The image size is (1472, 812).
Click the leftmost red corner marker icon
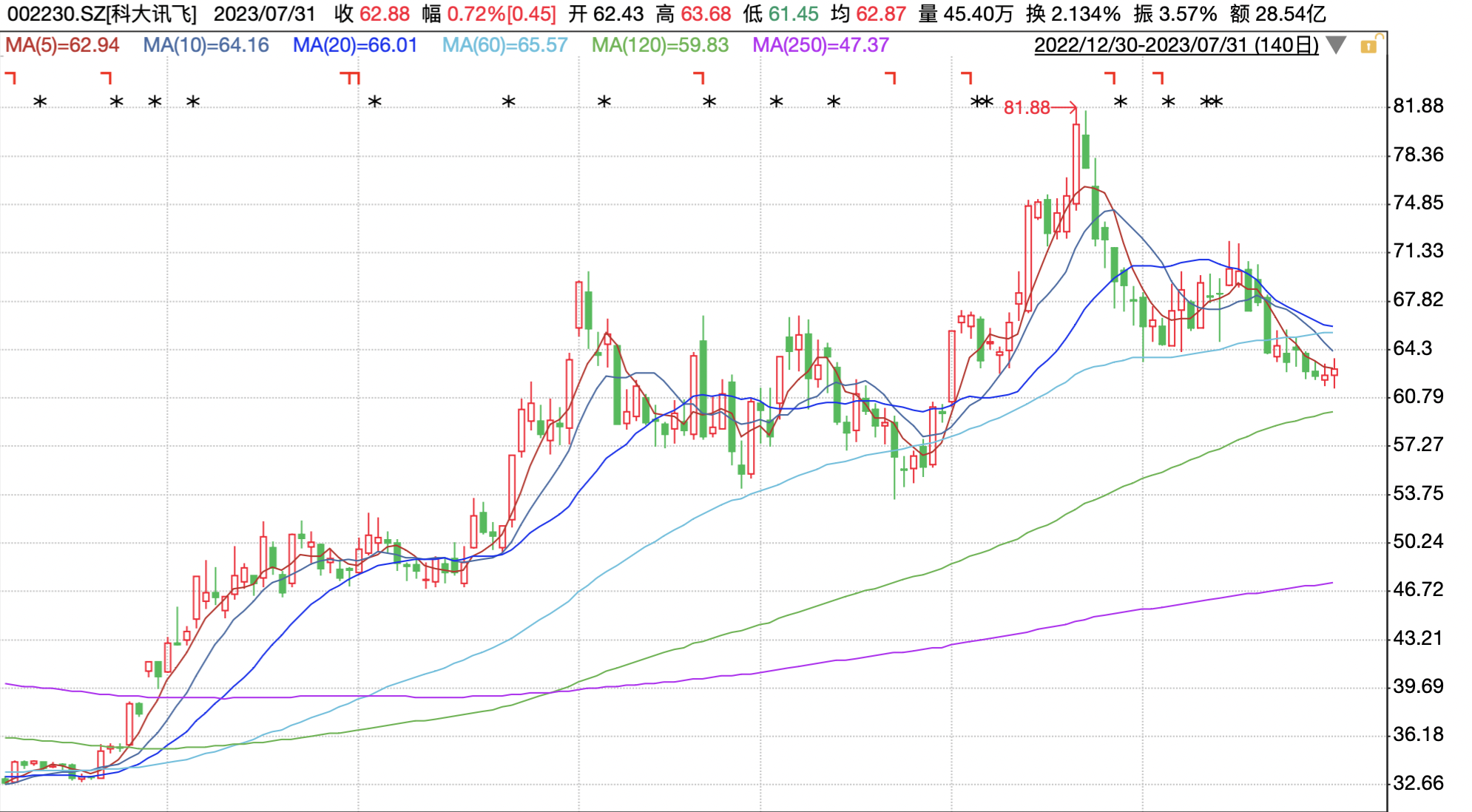click(x=10, y=77)
